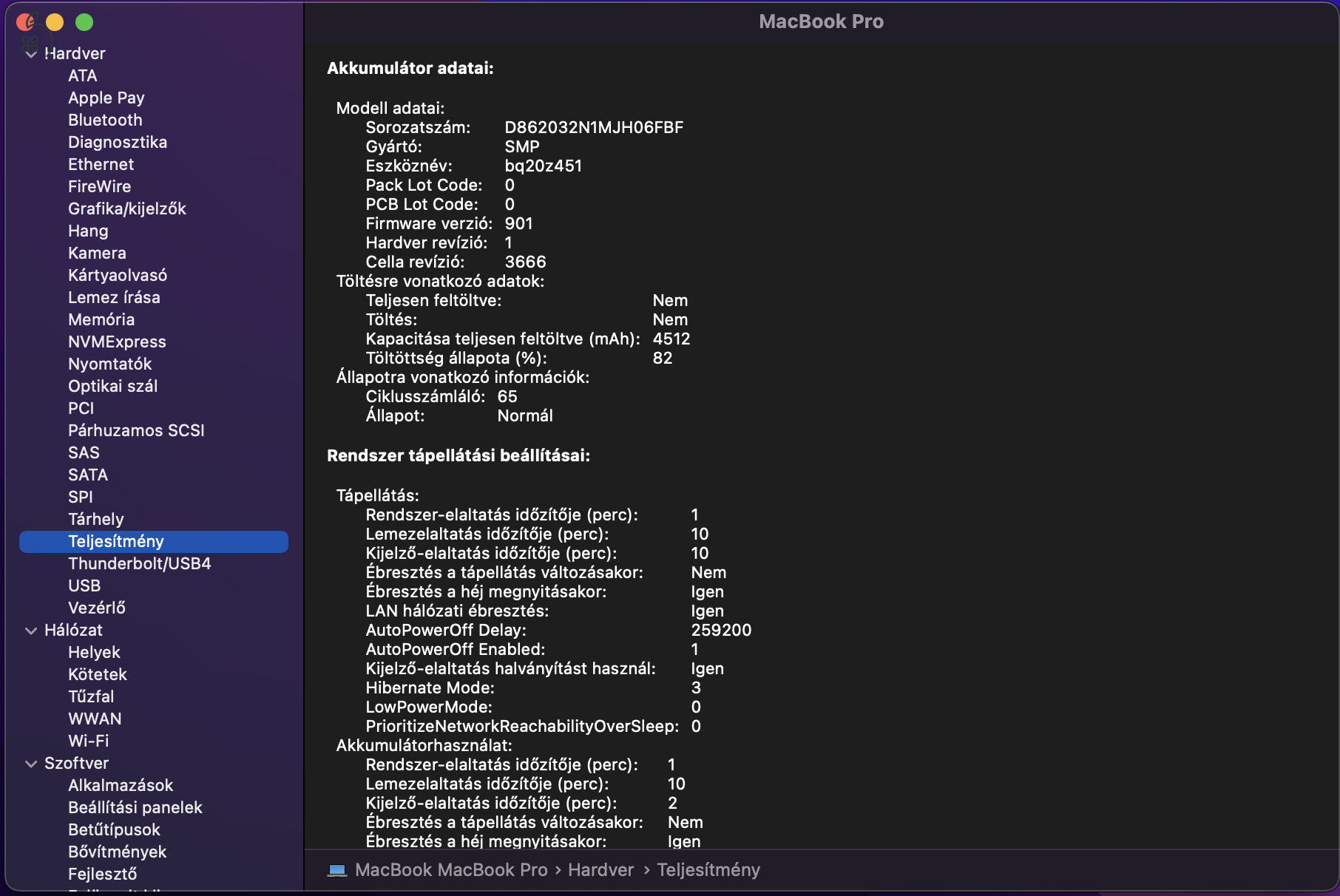Click the device name bq20z451
The height and width of the screenshot is (896, 1340).
pos(544,166)
